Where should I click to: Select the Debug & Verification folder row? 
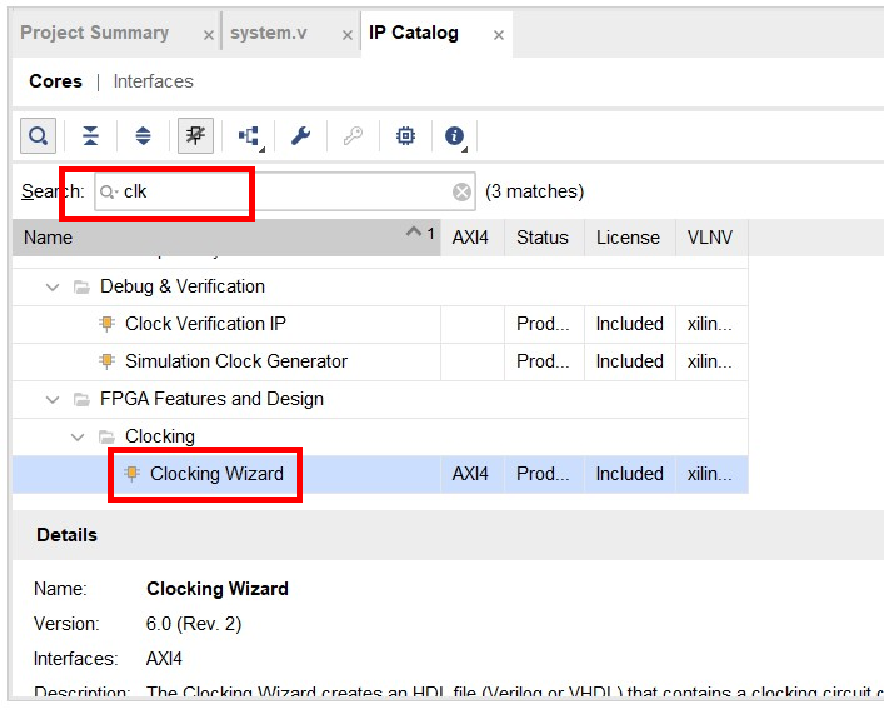tap(381, 287)
